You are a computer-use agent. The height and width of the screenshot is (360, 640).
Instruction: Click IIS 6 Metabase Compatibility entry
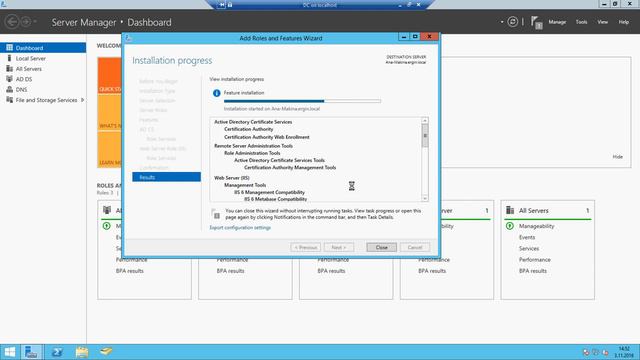coord(276,199)
